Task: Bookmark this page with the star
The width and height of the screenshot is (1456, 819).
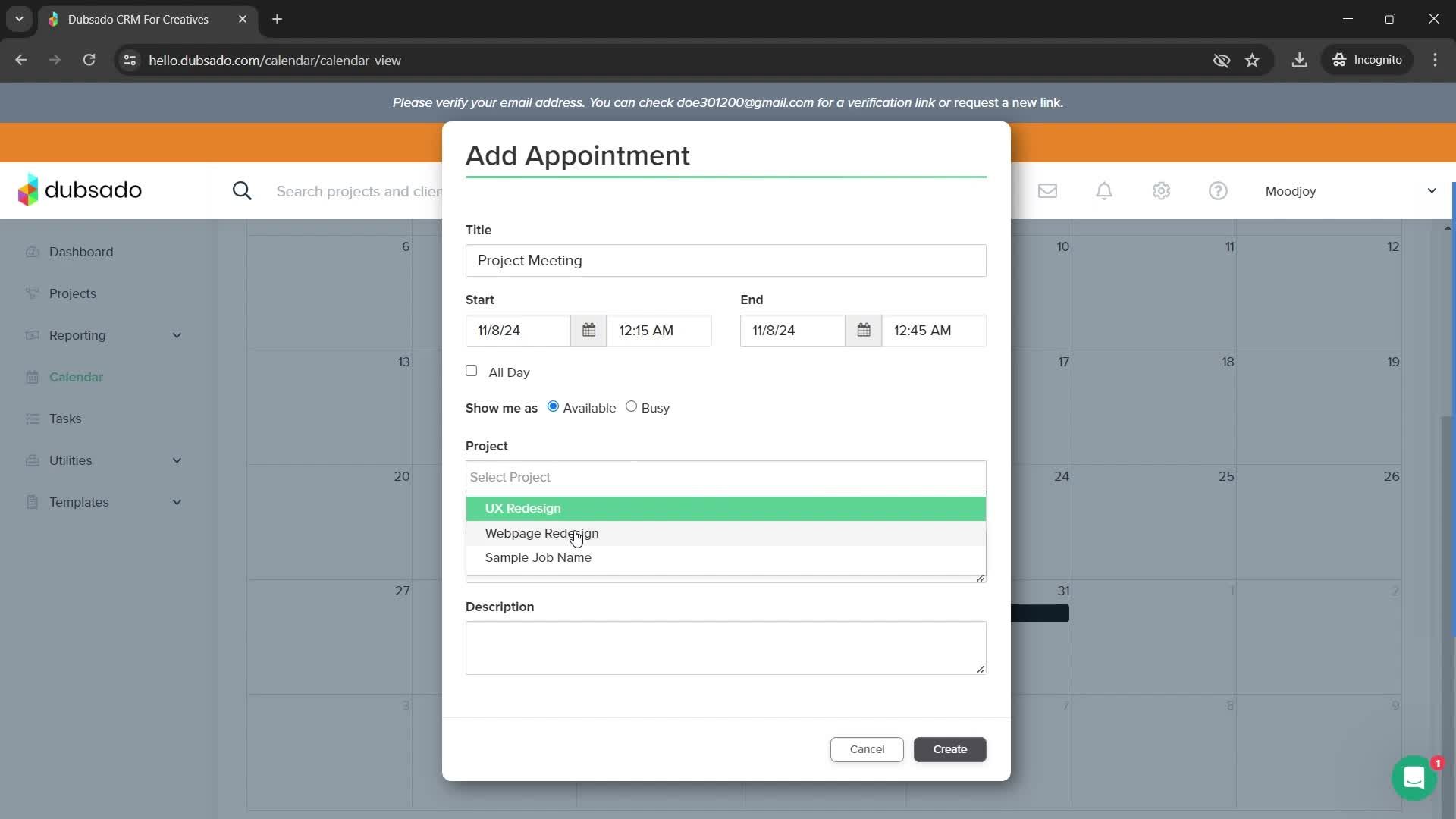Action: click(x=1252, y=60)
